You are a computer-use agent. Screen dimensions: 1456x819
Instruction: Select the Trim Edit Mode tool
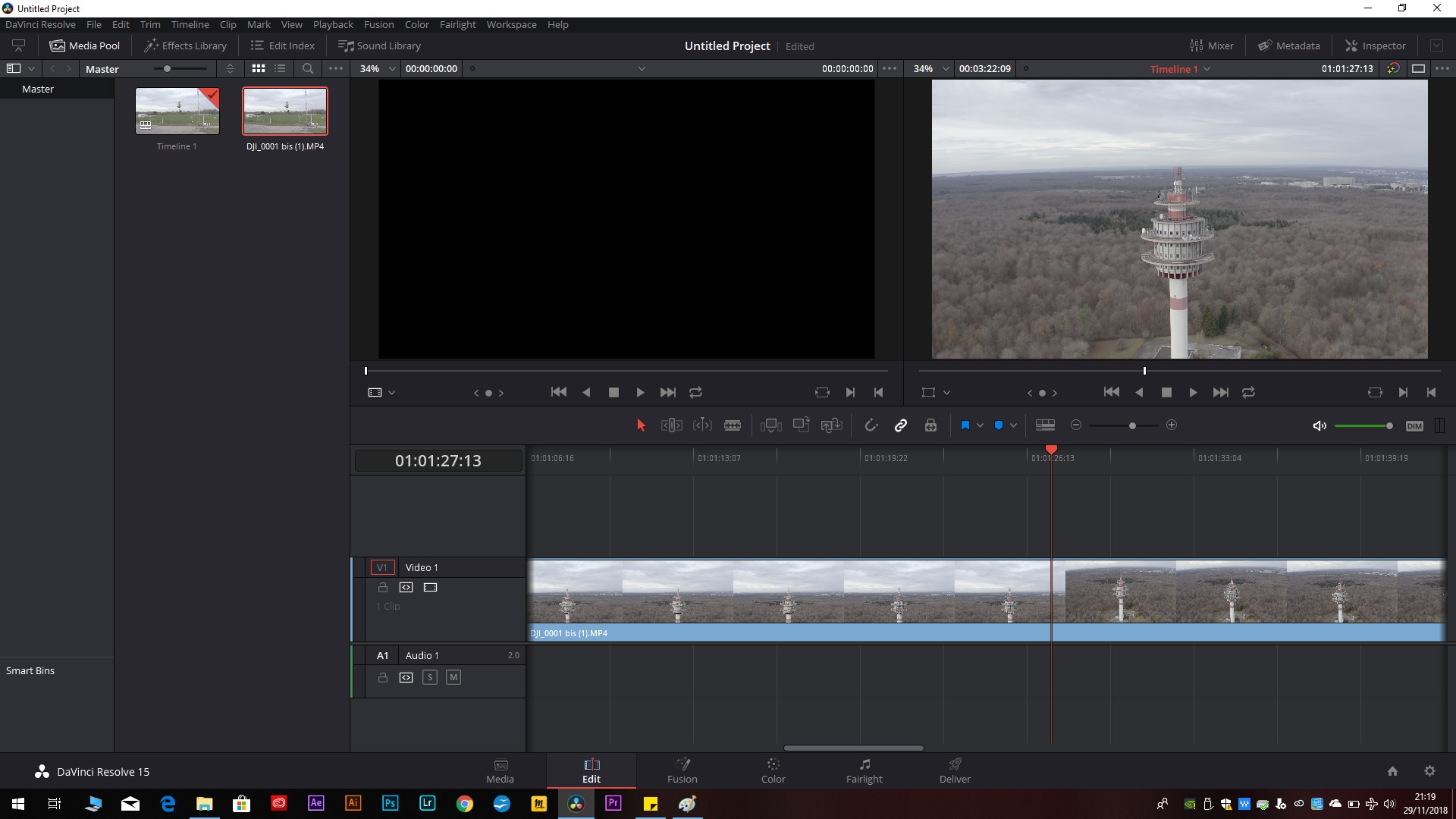671,425
